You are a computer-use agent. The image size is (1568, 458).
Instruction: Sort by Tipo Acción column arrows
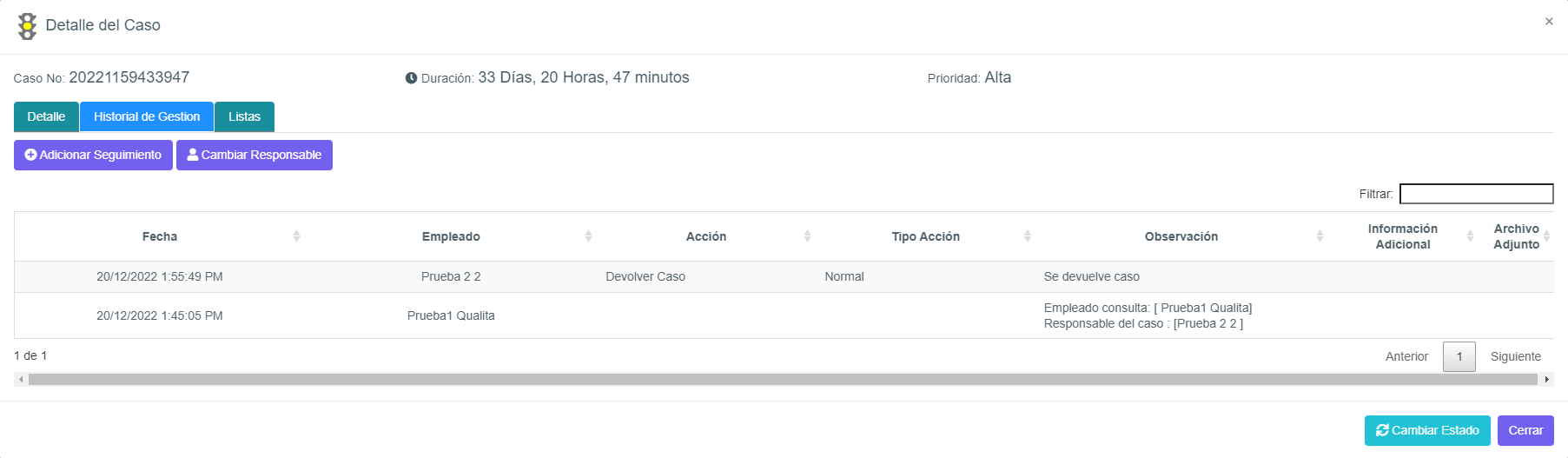point(1027,236)
